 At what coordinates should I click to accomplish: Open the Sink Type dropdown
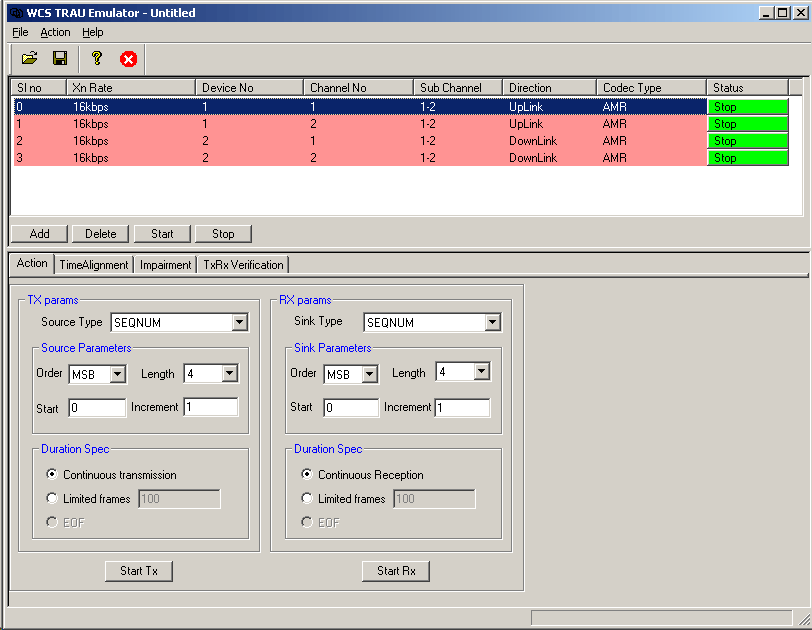click(x=492, y=323)
